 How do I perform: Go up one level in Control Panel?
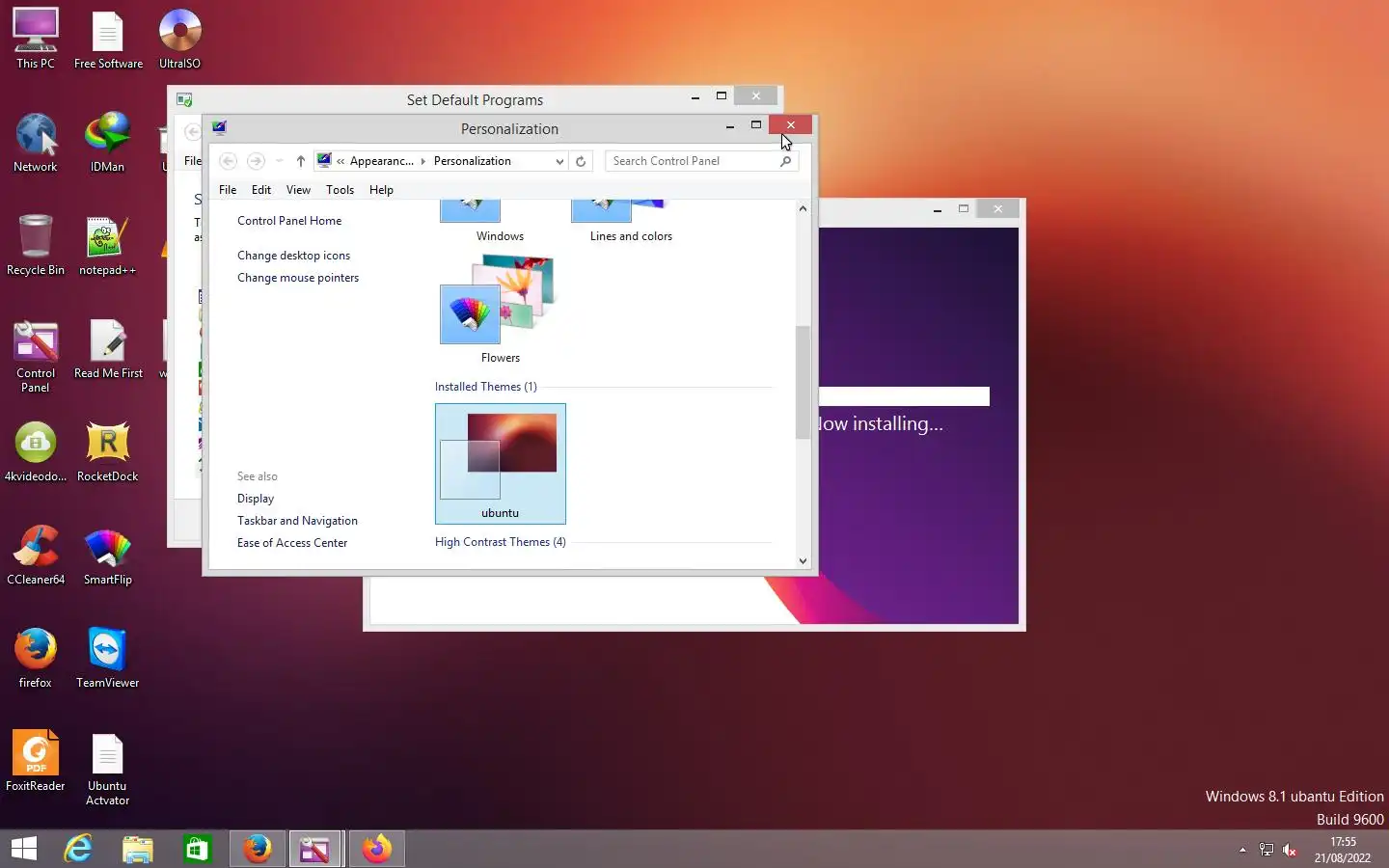coord(301,161)
